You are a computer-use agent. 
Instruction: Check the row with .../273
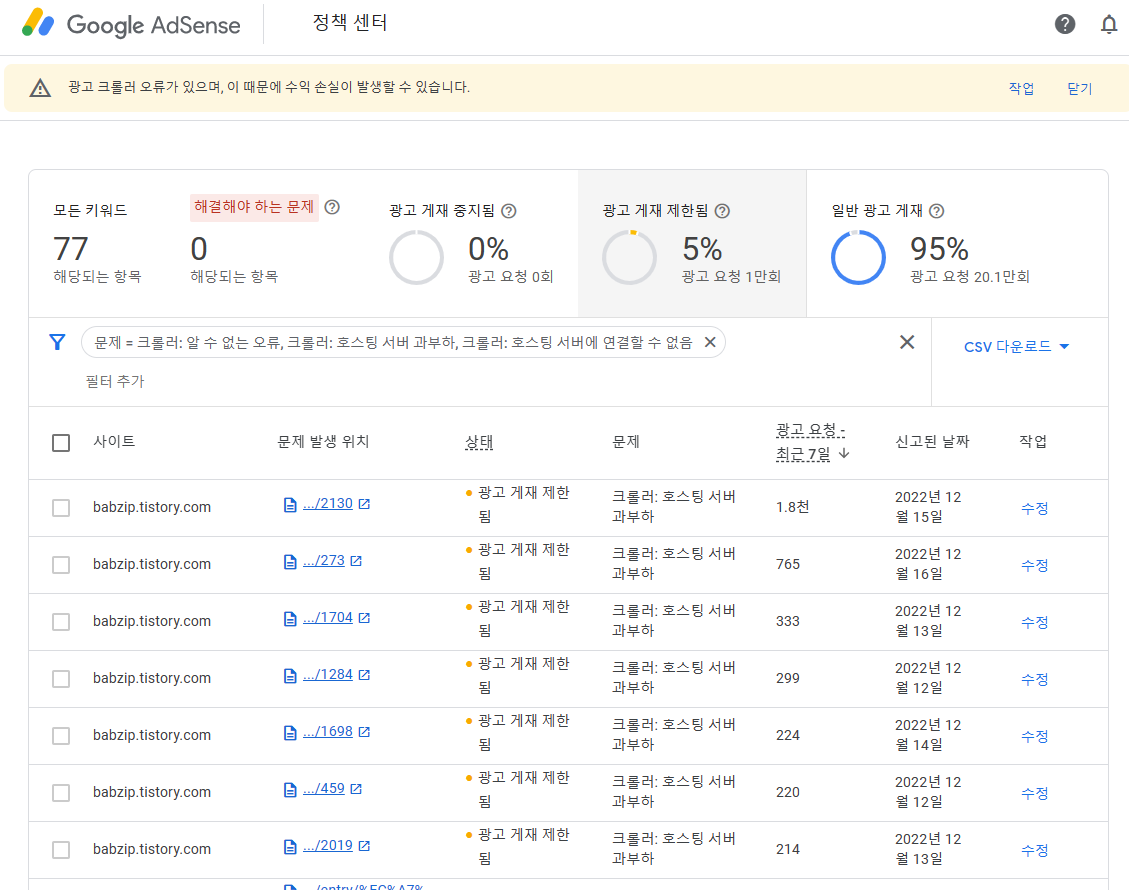point(61,565)
